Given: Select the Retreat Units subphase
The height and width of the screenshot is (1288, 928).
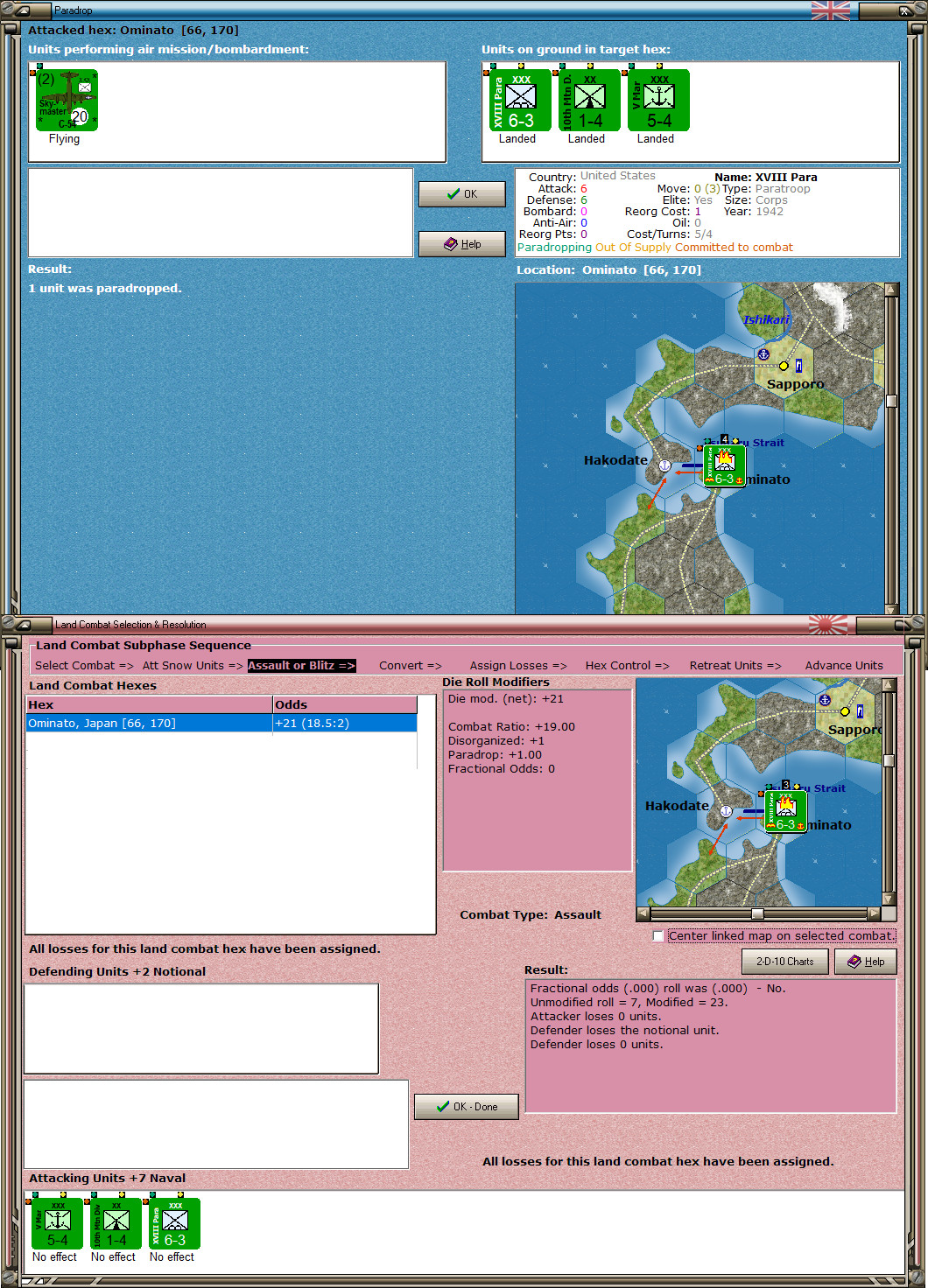Looking at the screenshot, I should pyautogui.click(x=735, y=666).
